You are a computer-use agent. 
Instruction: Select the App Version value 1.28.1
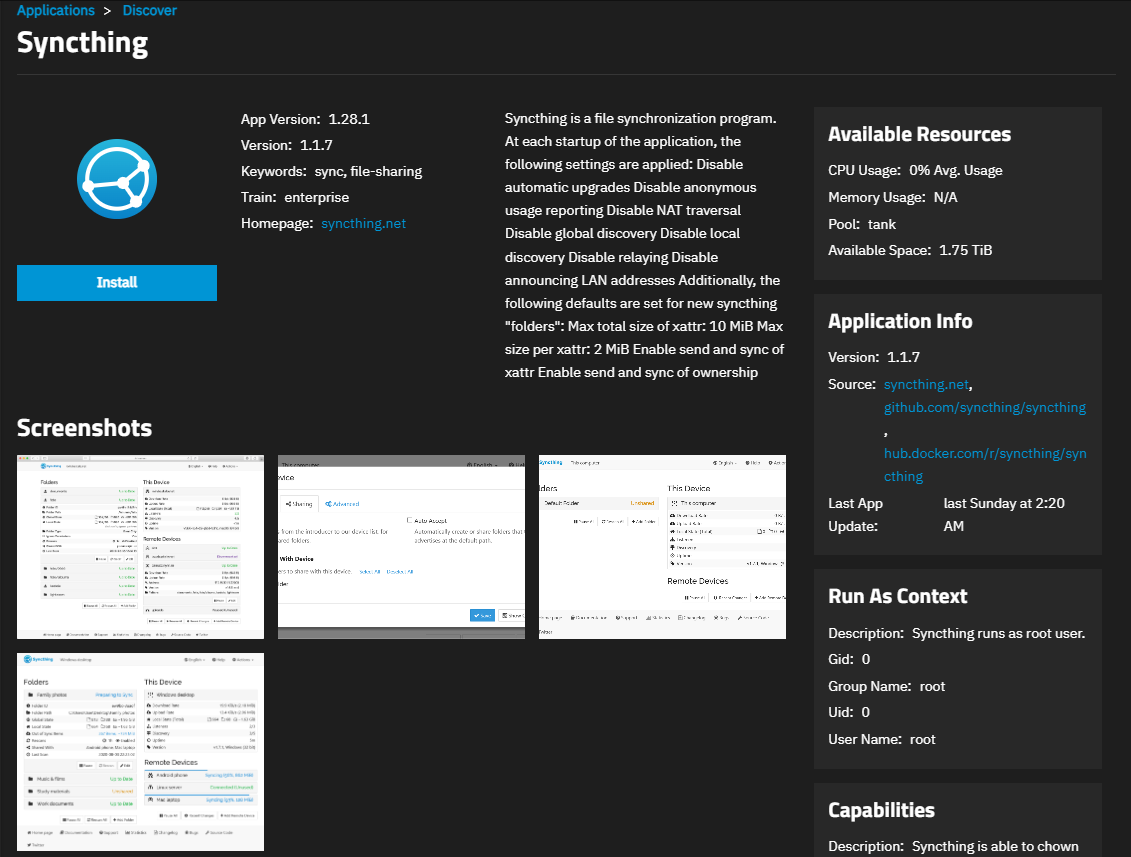(349, 119)
